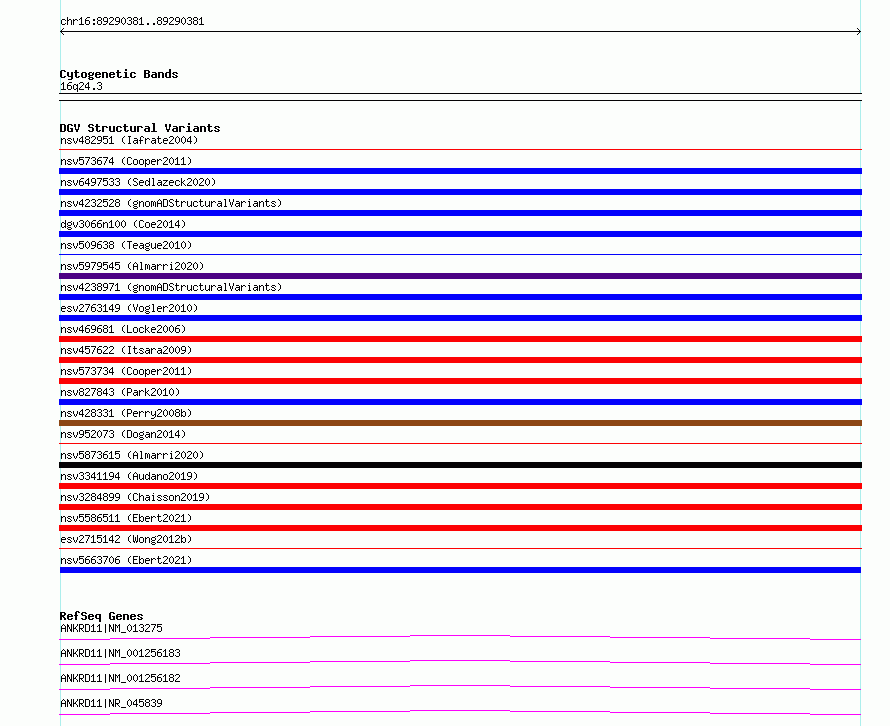890x726 pixels.
Task: Click the chr16:89290381..89290381 coordinate label
Action: [132, 21]
